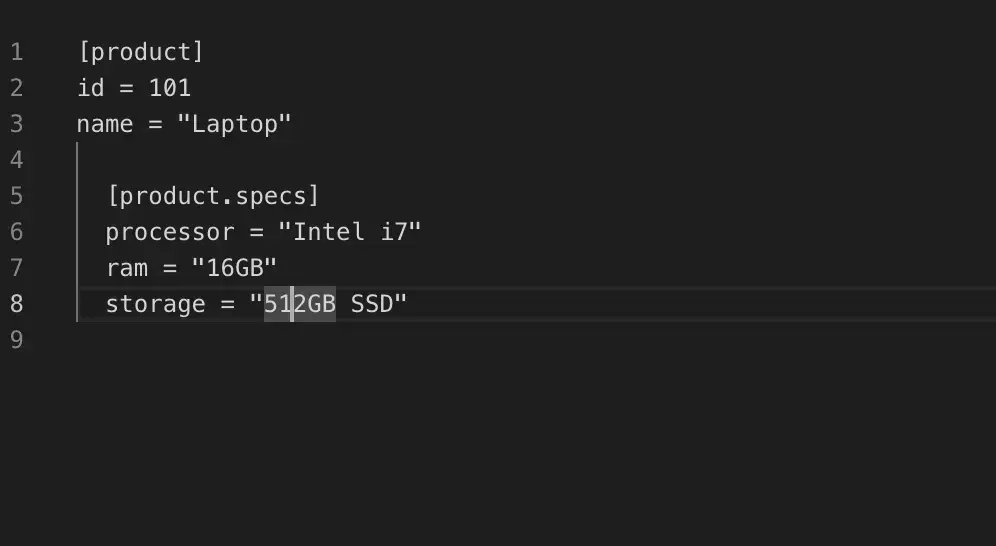Click line number 5 in the gutter
This screenshot has width=996, height=546.
tap(16, 196)
